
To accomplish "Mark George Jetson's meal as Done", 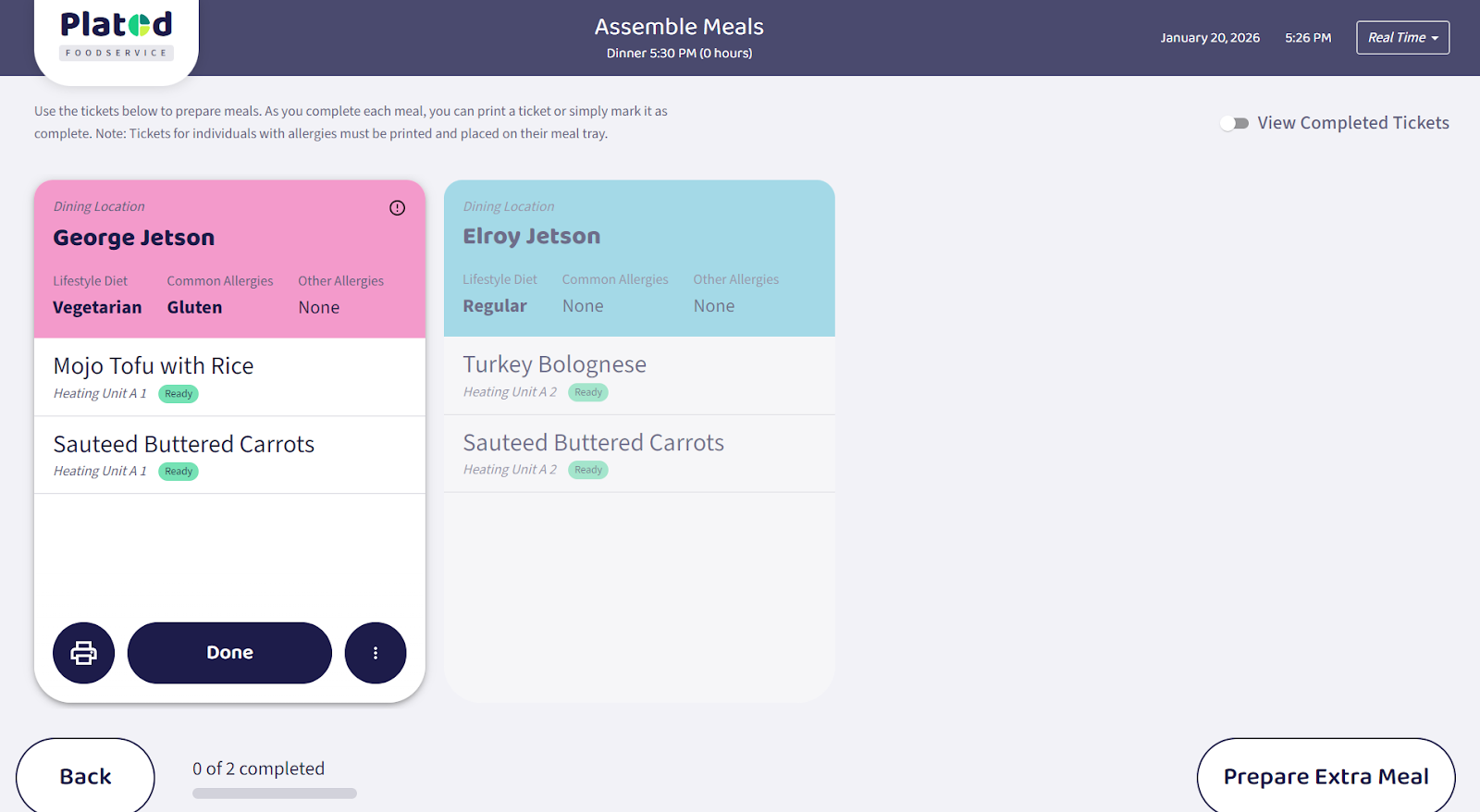I will 229,653.
